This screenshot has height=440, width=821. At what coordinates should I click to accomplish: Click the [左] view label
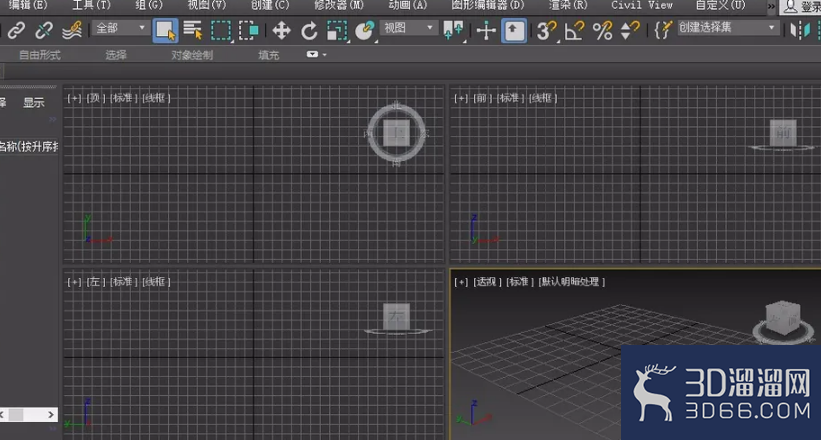tap(94, 281)
